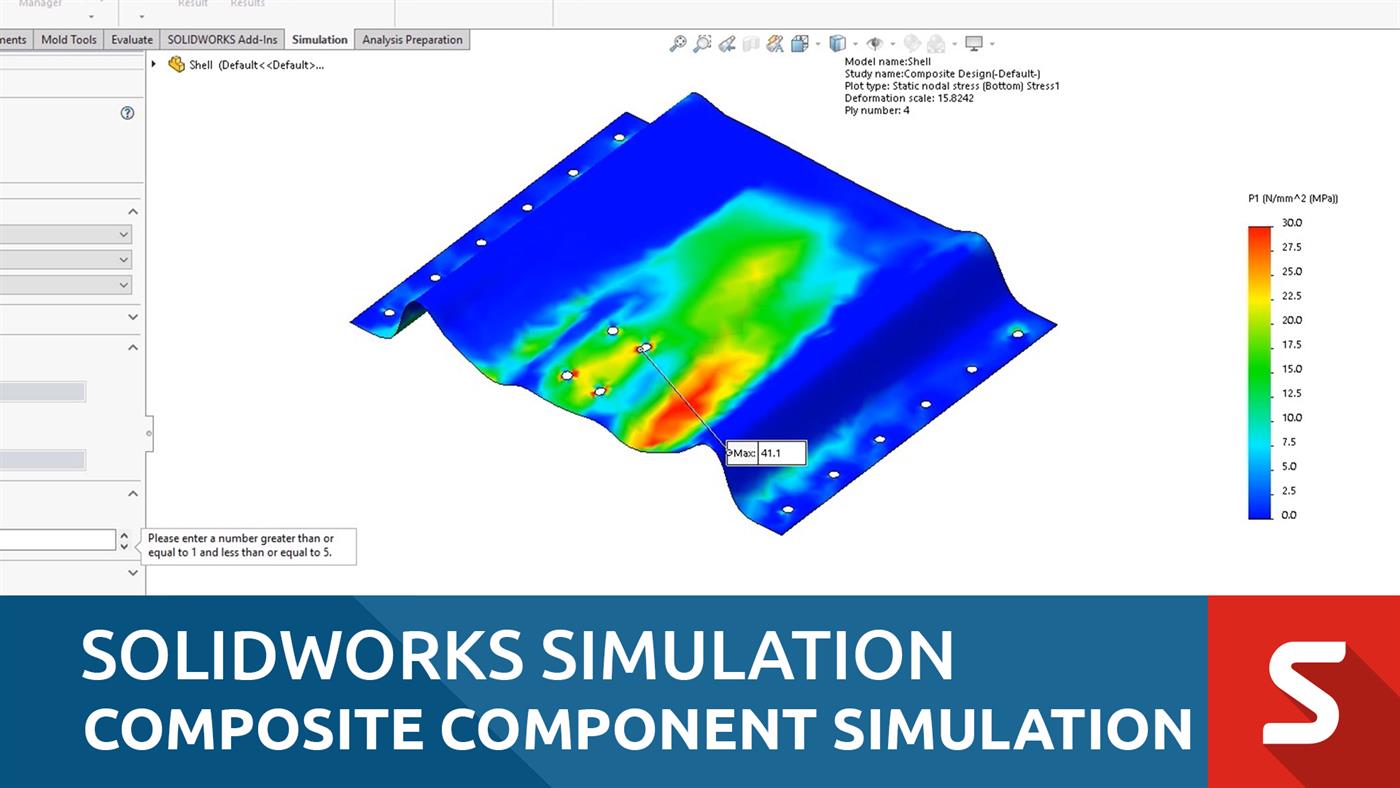Open the SOLIDWORKS Add-Ins tab
This screenshot has width=1400, height=788.
click(x=222, y=40)
